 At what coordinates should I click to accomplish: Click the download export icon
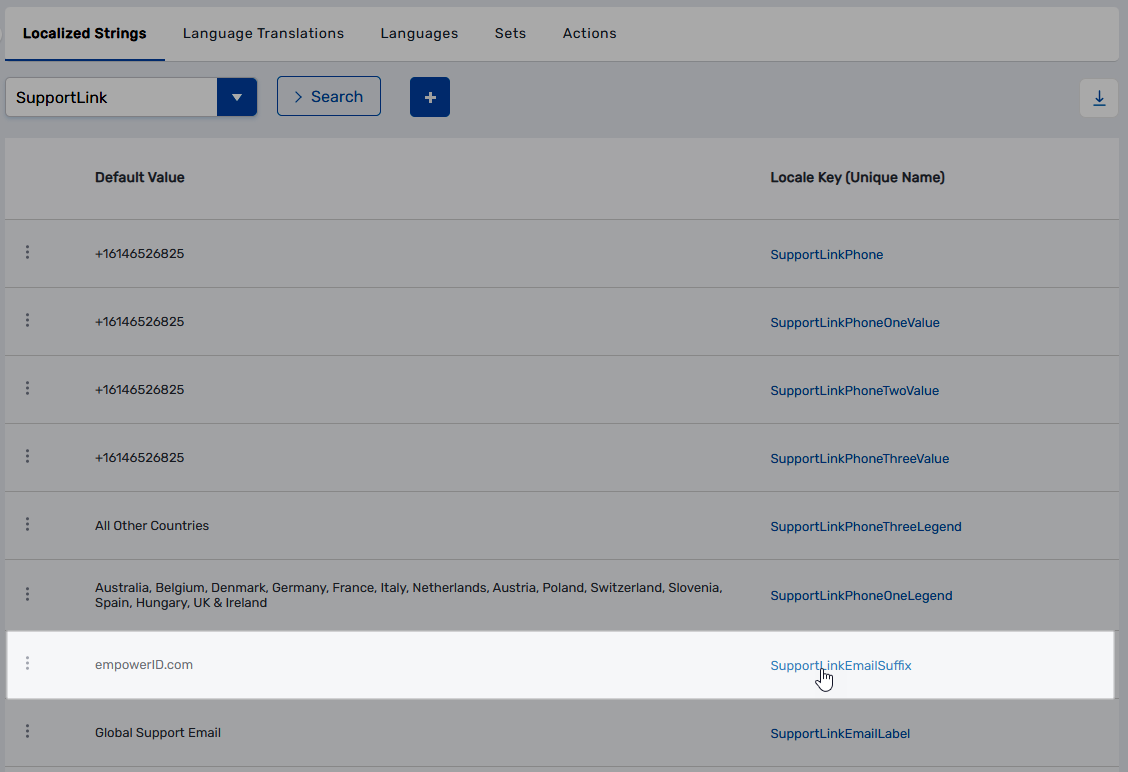click(1099, 98)
